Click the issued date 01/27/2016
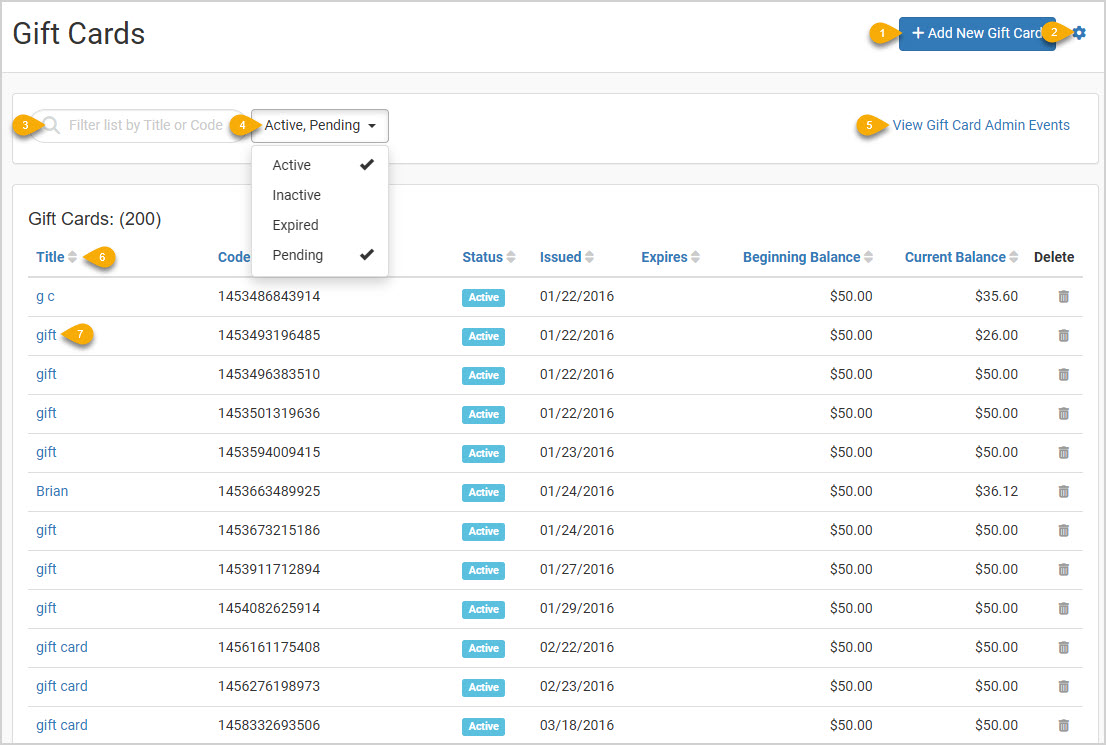This screenshot has width=1106, height=745. [x=577, y=569]
